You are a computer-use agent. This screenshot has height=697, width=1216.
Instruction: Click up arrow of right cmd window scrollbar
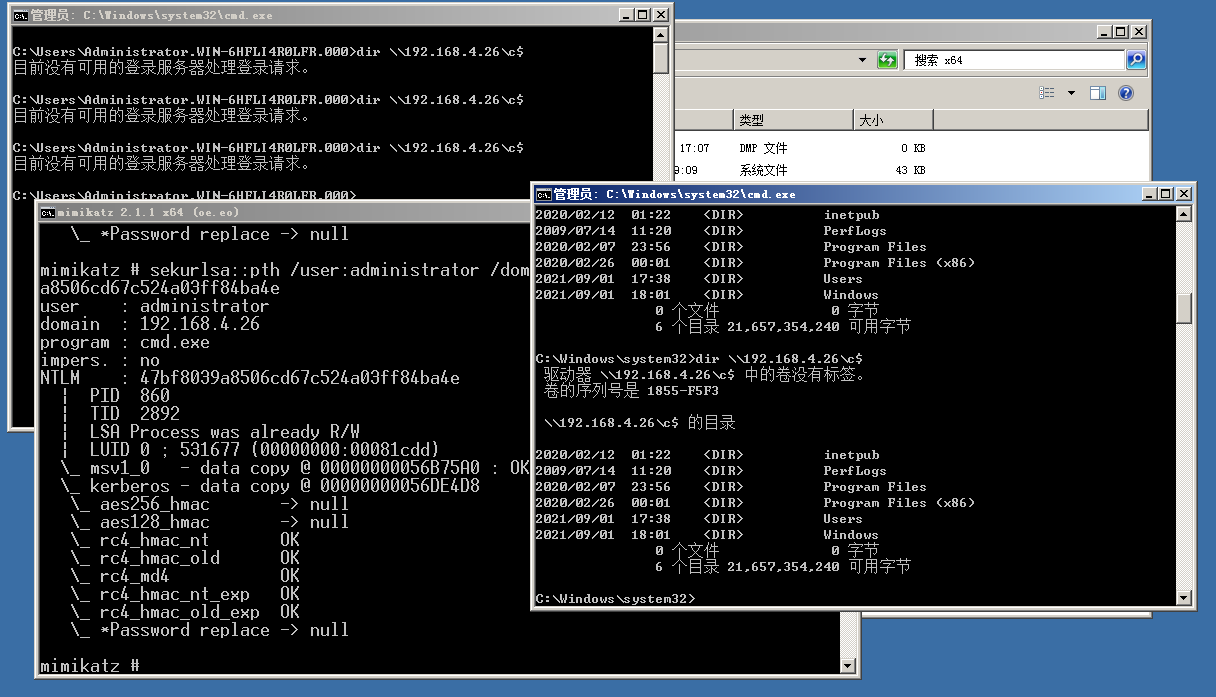click(1184, 214)
